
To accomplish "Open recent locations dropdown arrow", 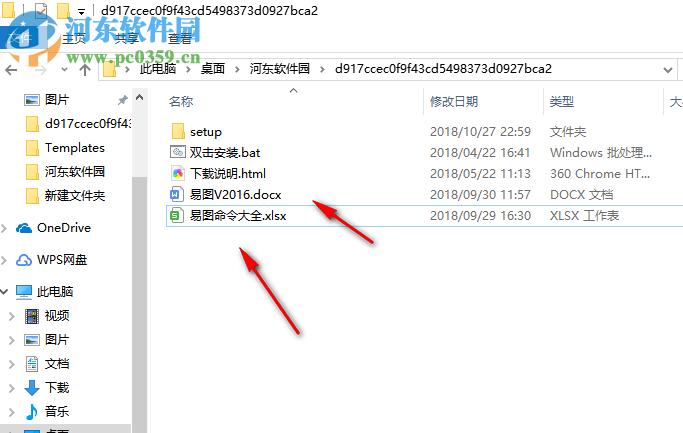I will tap(64, 70).
